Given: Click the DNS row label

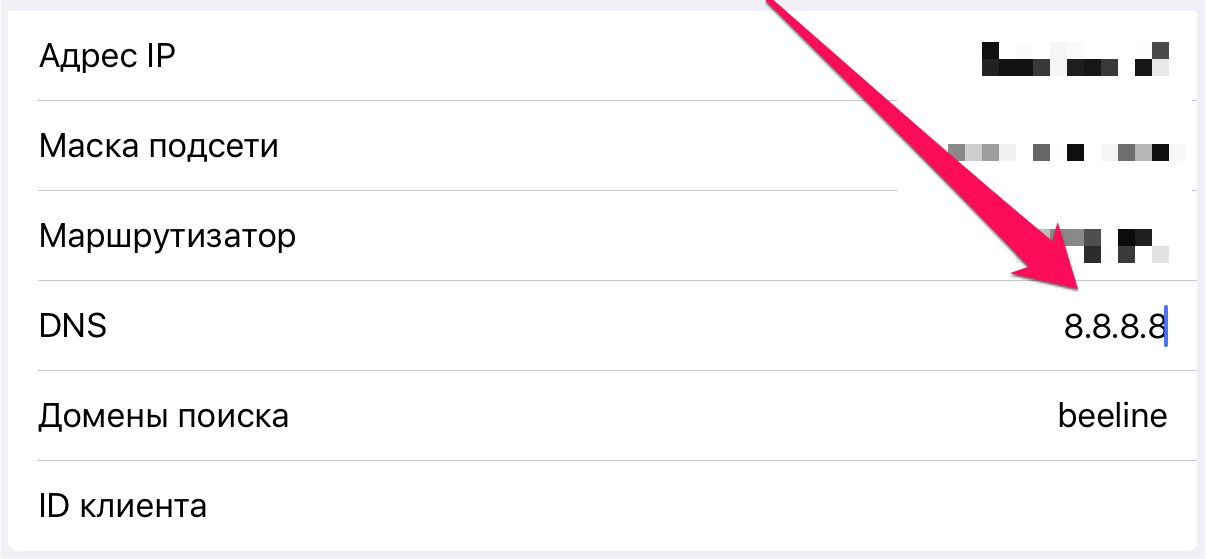Looking at the screenshot, I should [x=72, y=326].
